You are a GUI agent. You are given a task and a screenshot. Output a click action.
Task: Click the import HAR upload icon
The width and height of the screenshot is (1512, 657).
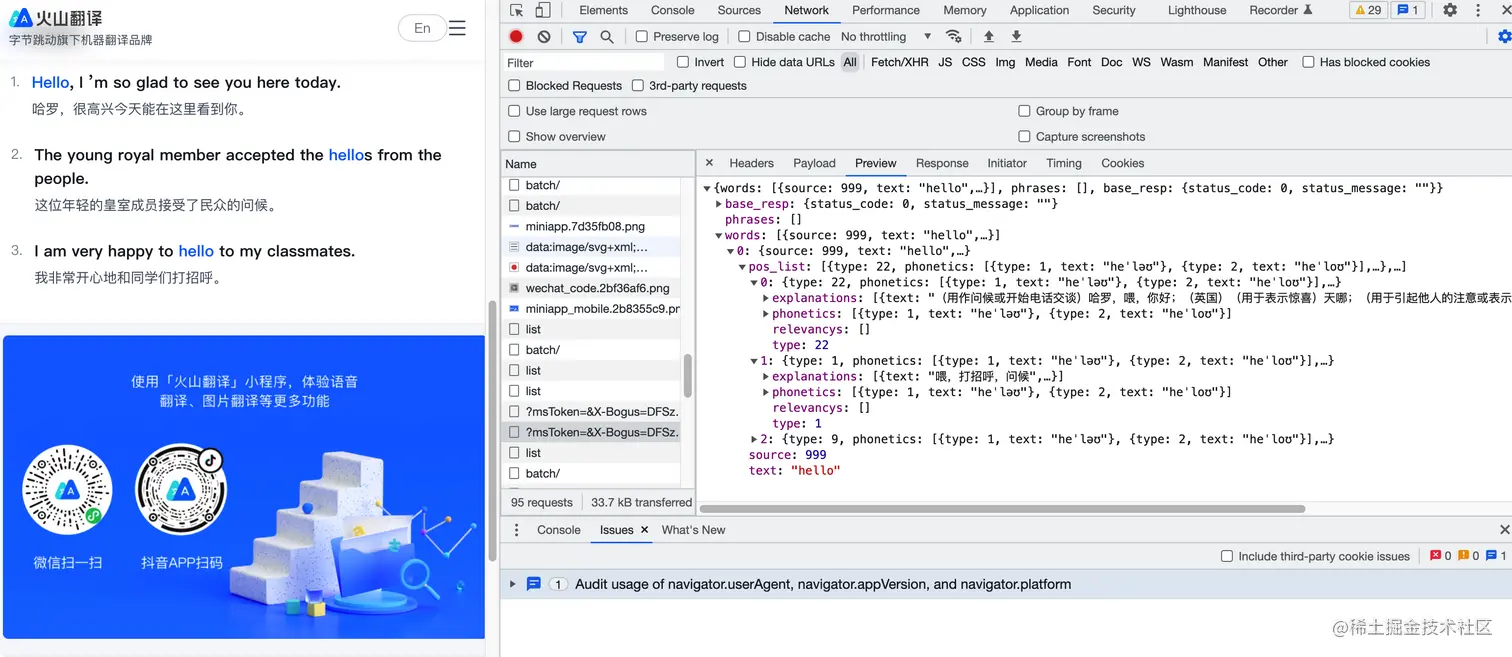coord(989,36)
